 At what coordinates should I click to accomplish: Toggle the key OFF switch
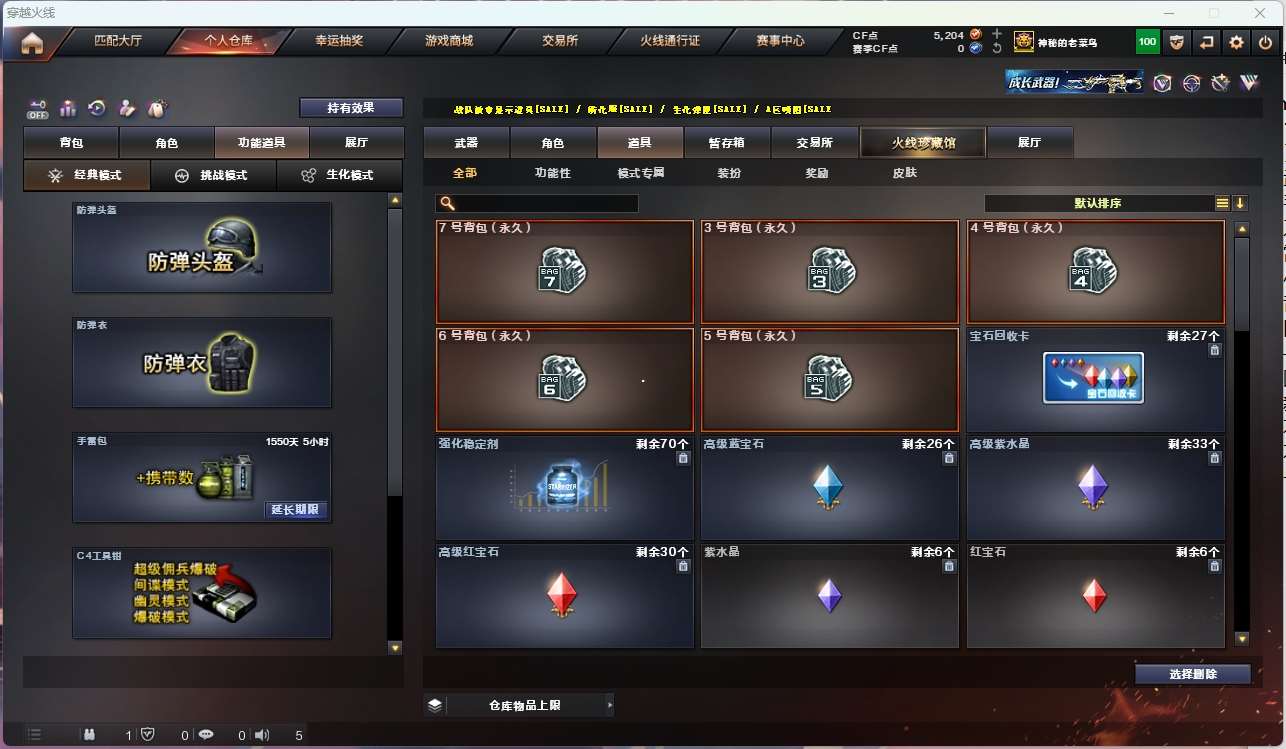pyautogui.click(x=38, y=108)
